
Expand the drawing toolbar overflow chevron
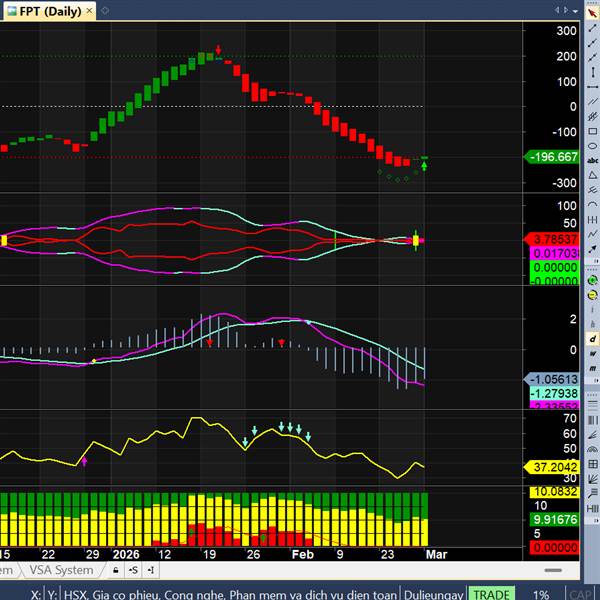[x=596, y=261]
